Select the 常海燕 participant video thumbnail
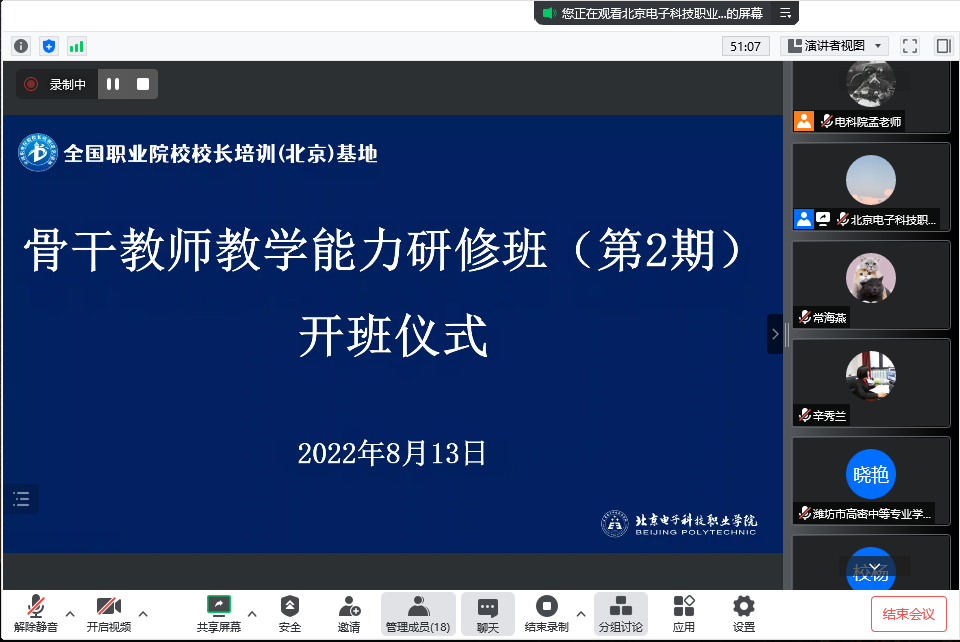The image size is (960, 642). coord(871,284)
